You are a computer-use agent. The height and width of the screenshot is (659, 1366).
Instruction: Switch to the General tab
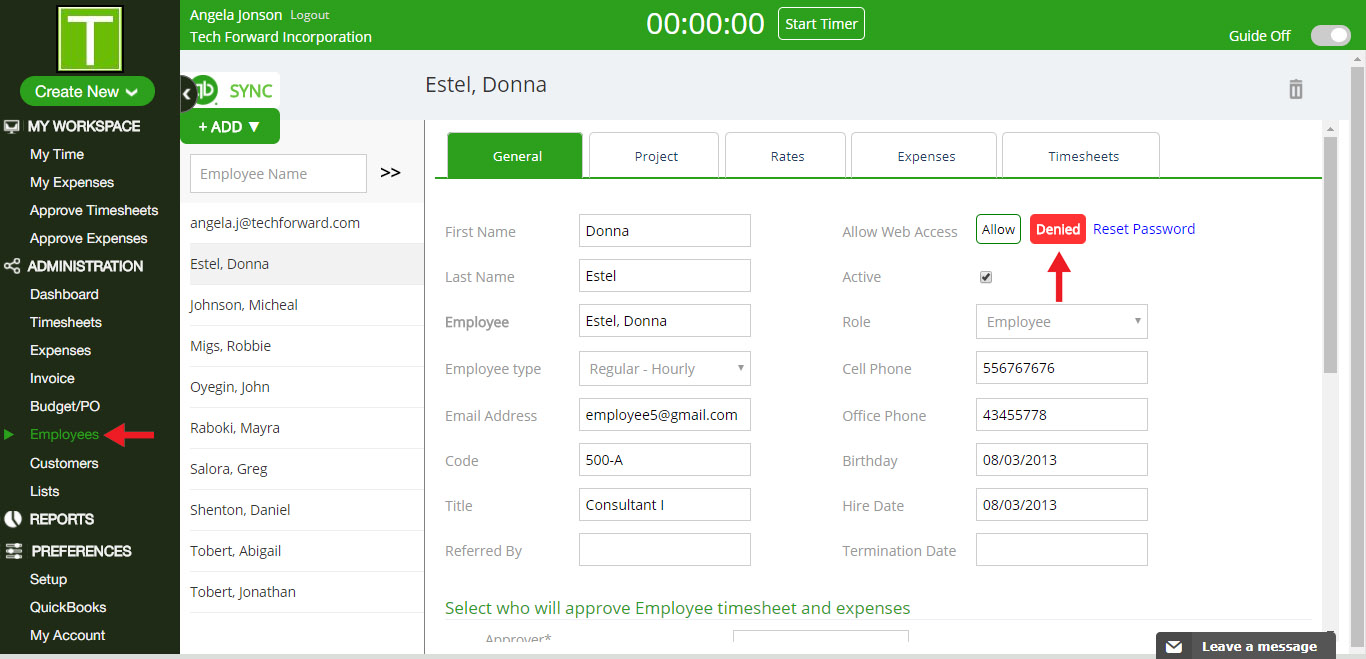click(x=515, y=156)
